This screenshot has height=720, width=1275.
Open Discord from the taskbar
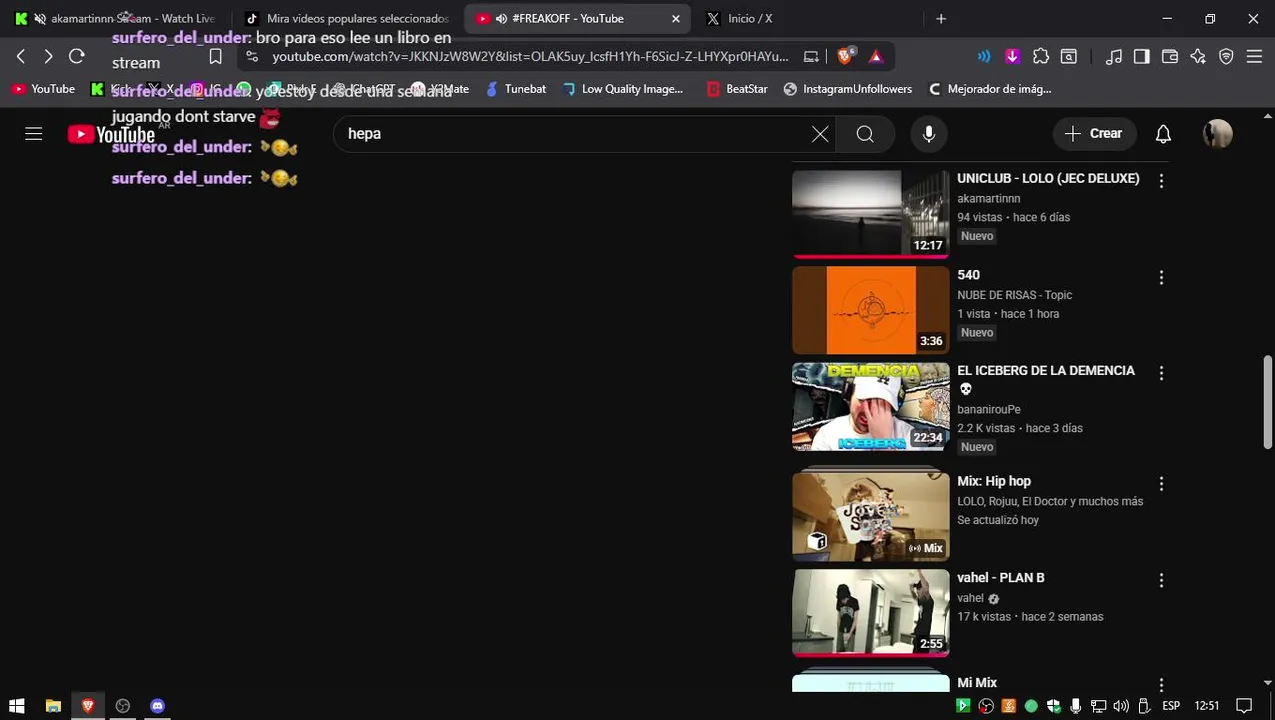point(157,706)
